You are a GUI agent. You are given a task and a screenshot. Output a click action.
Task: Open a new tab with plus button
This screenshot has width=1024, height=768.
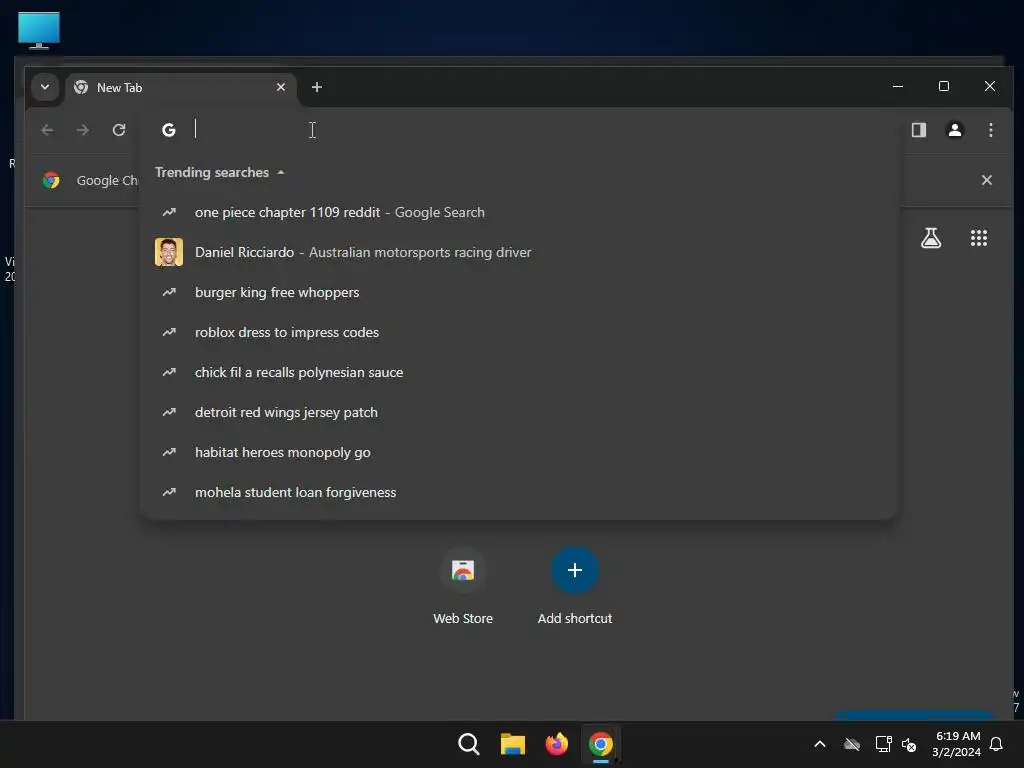(x=317, y=87)
